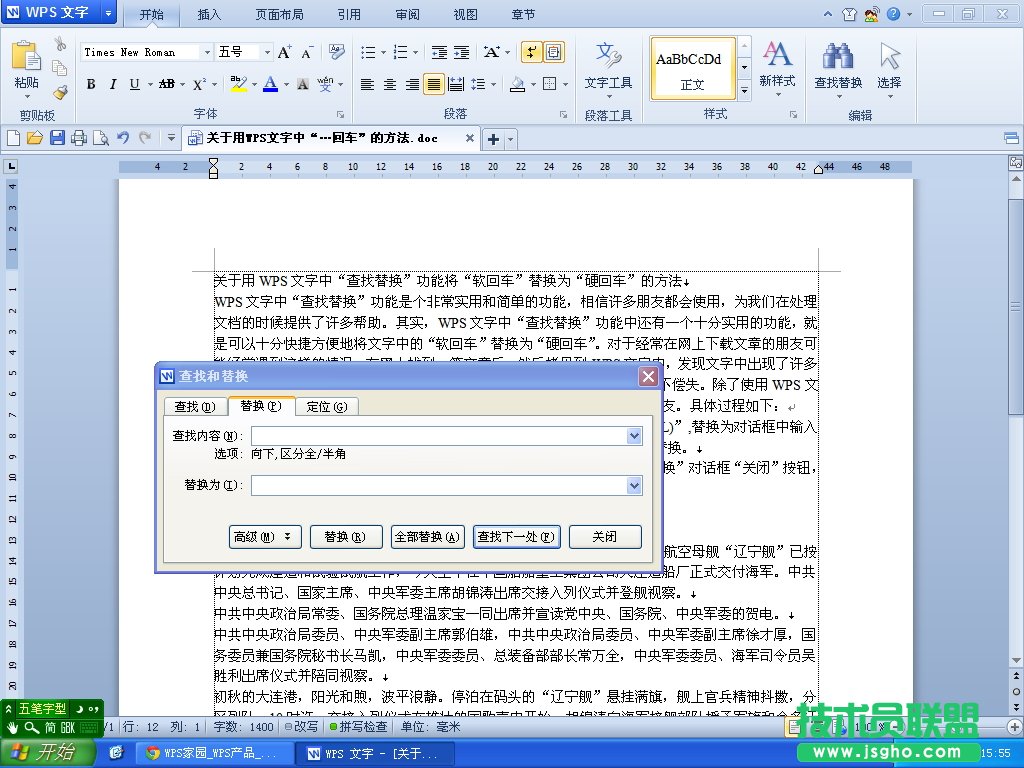Open the 查找替换 binoculars tool
1024x768 pixels.
pos(837,66)
